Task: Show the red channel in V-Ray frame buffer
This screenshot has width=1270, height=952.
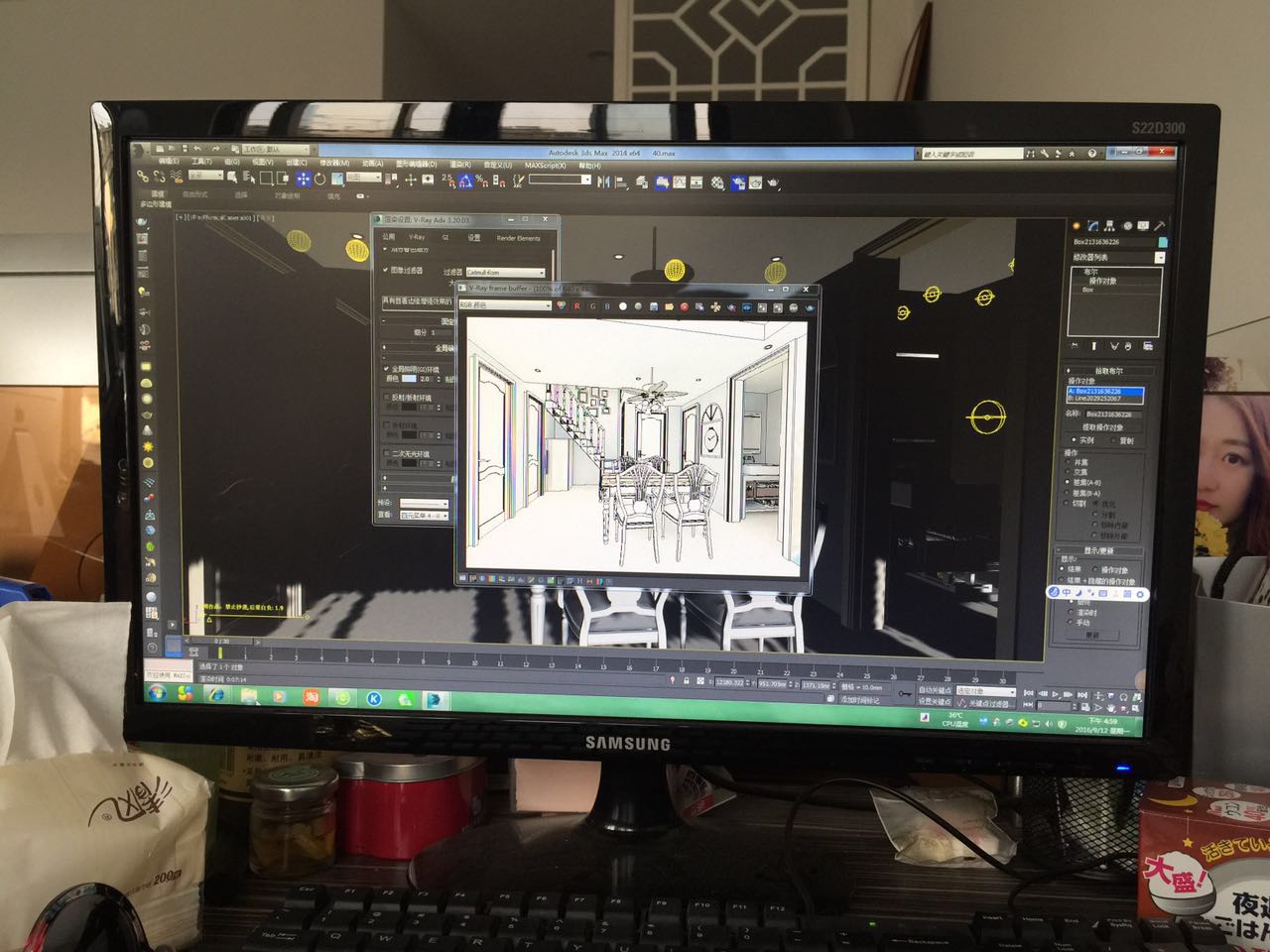Action: pos(576,305)
